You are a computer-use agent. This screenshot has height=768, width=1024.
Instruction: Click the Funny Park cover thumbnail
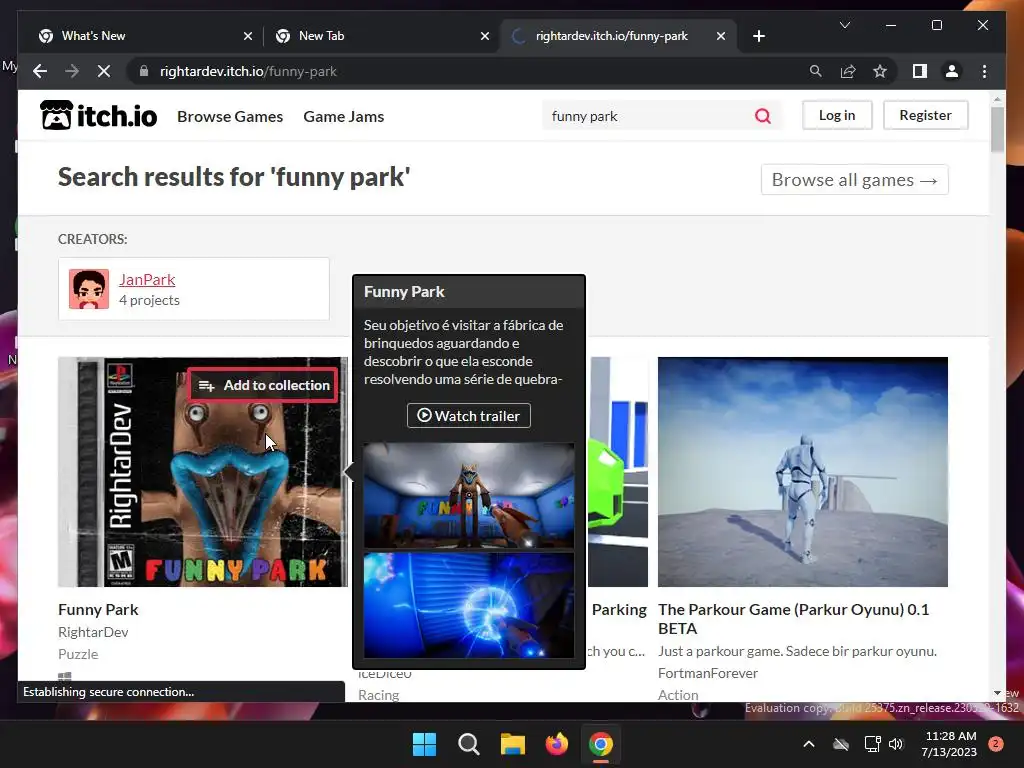(202, 472)
